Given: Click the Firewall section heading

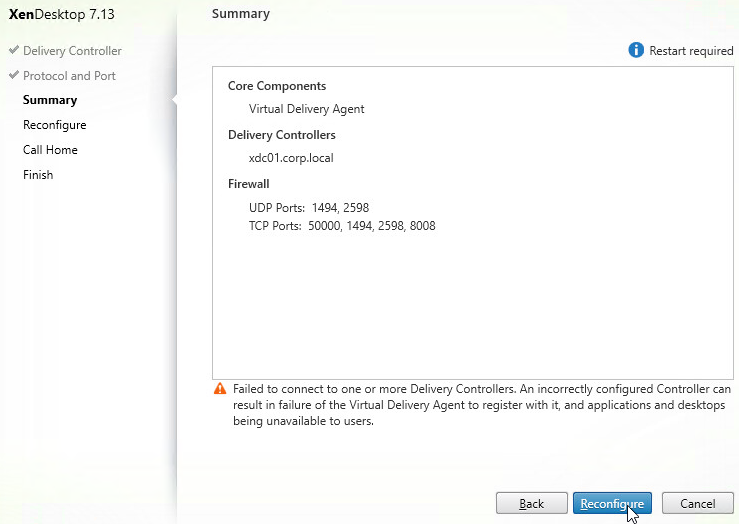Looking at the screenshot, I should (248, 184).
